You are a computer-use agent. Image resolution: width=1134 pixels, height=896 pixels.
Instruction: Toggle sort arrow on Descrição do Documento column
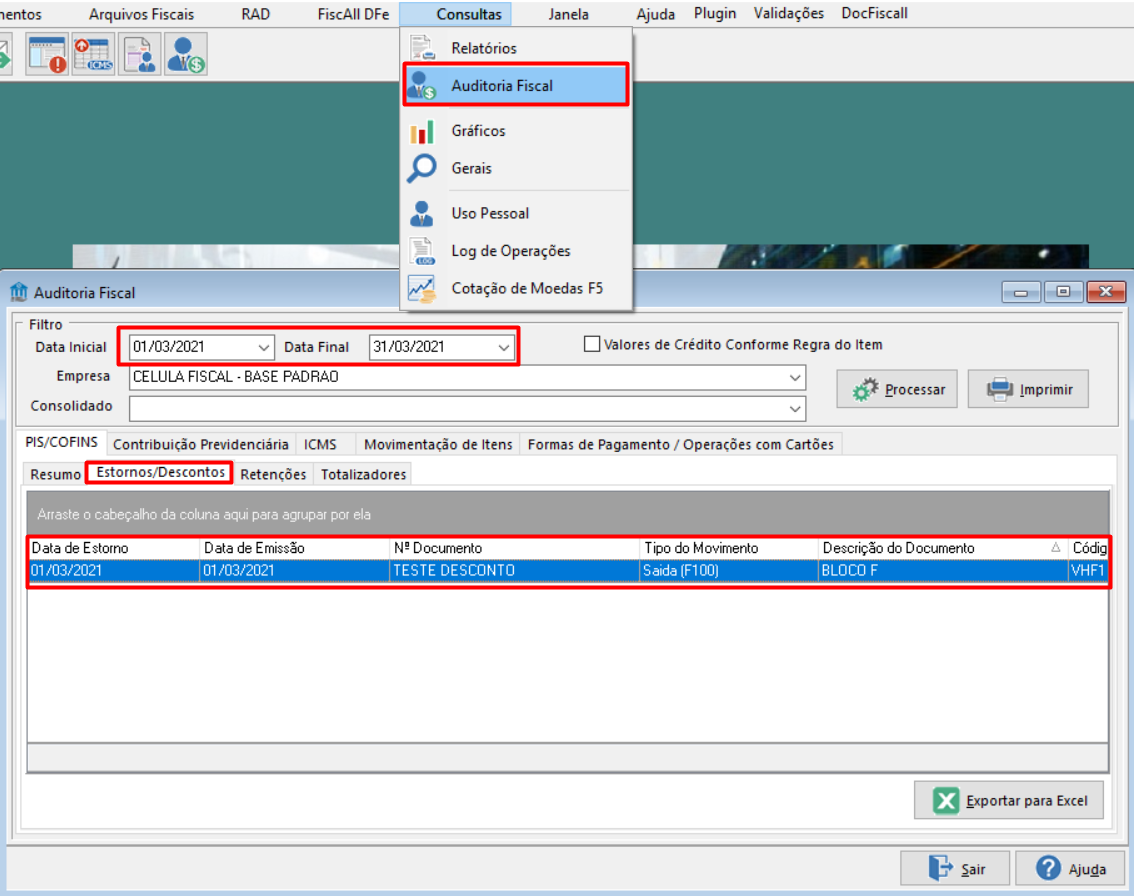1056,548
